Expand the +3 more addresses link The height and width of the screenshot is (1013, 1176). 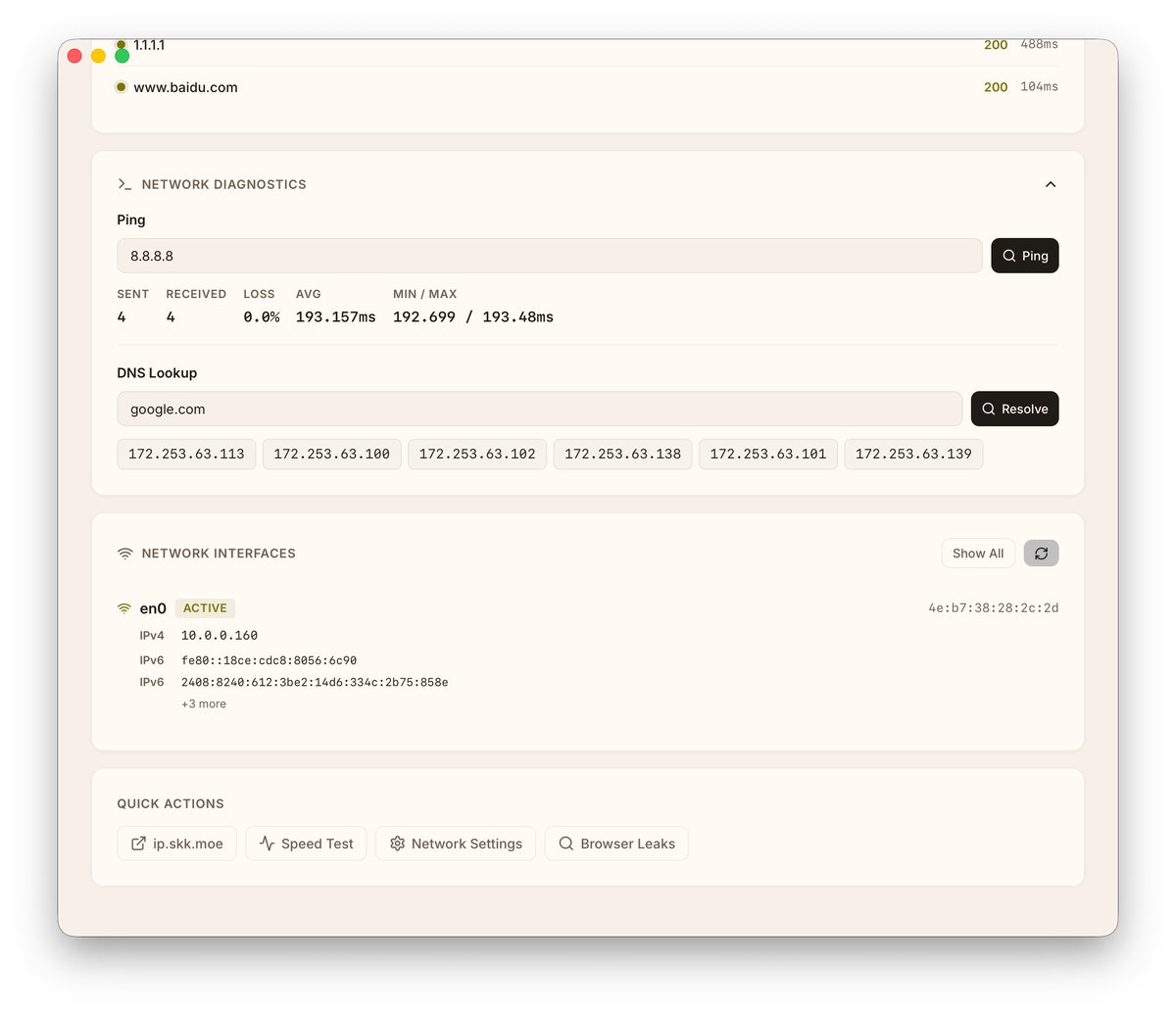coord(204,703)
